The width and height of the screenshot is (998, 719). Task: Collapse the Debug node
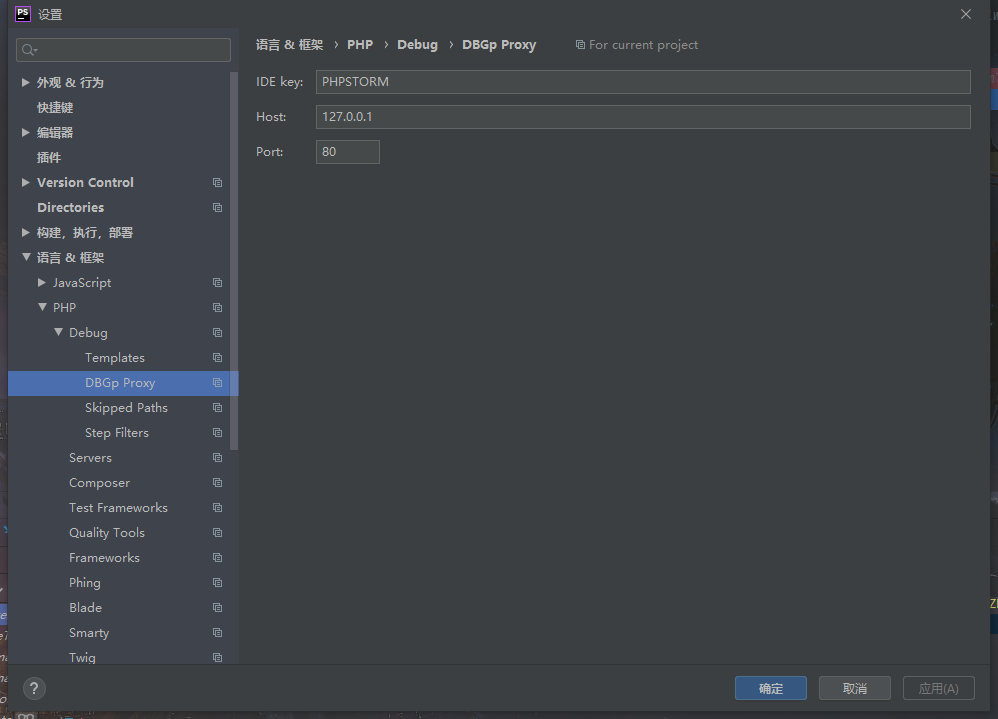point(59,332)
